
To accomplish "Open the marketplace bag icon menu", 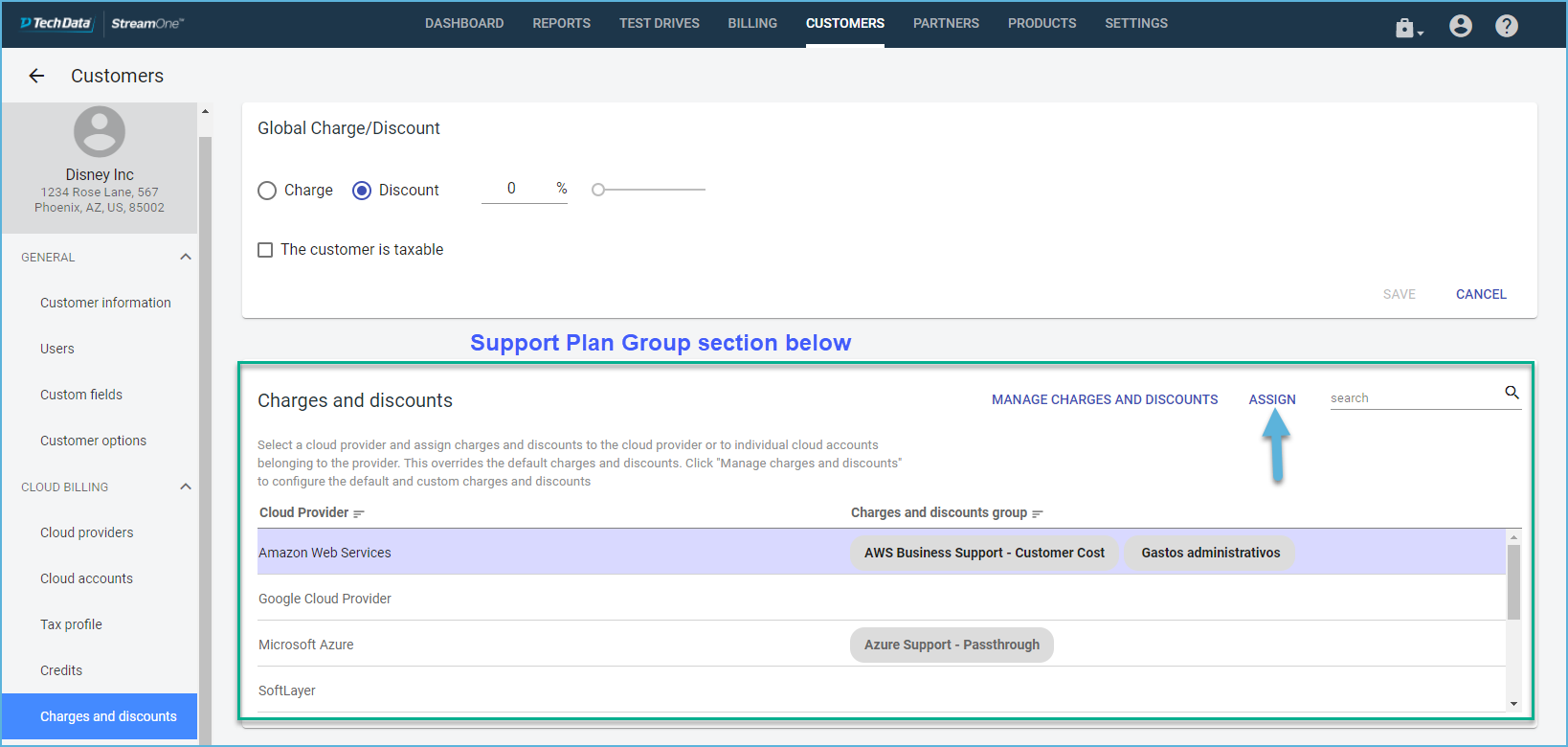I will coord(1408,28).
